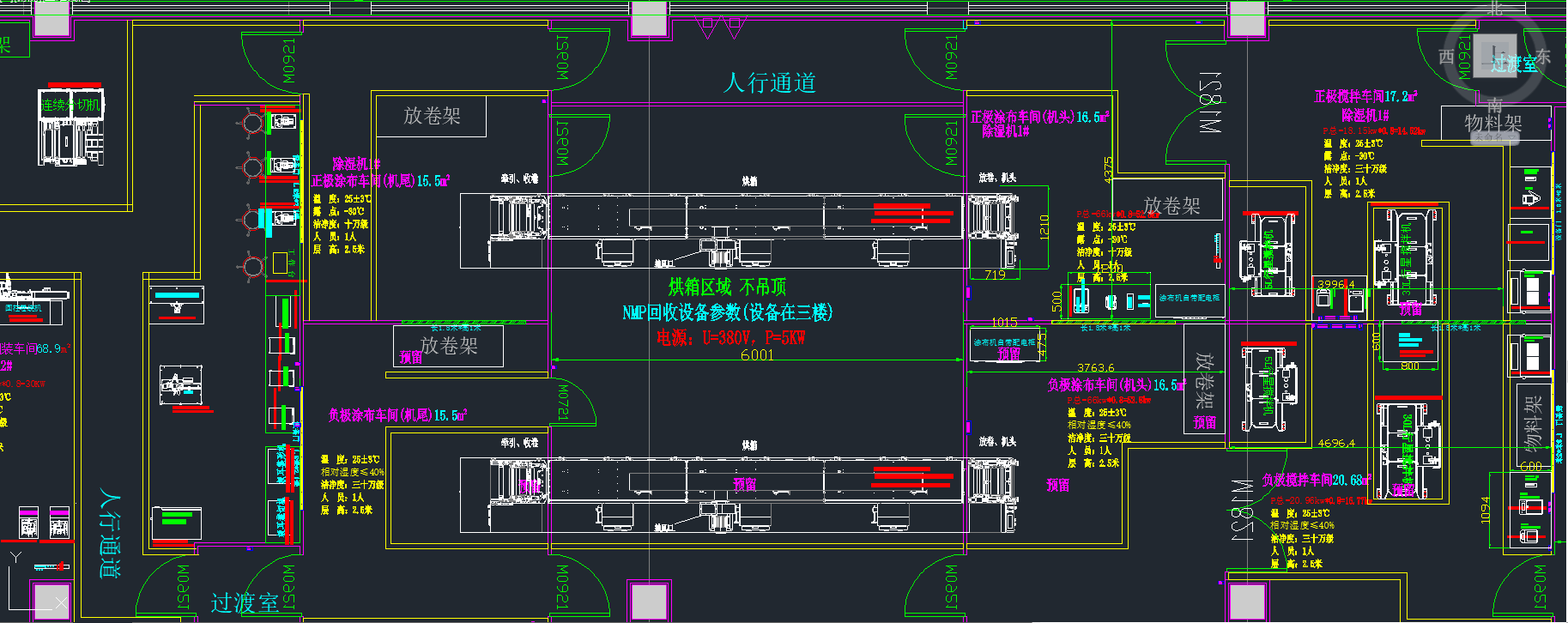The width and height of the screenshot is (1568, 623).
Task: Rotate view to north via 北 compass label
Action: pos(1495,9)
